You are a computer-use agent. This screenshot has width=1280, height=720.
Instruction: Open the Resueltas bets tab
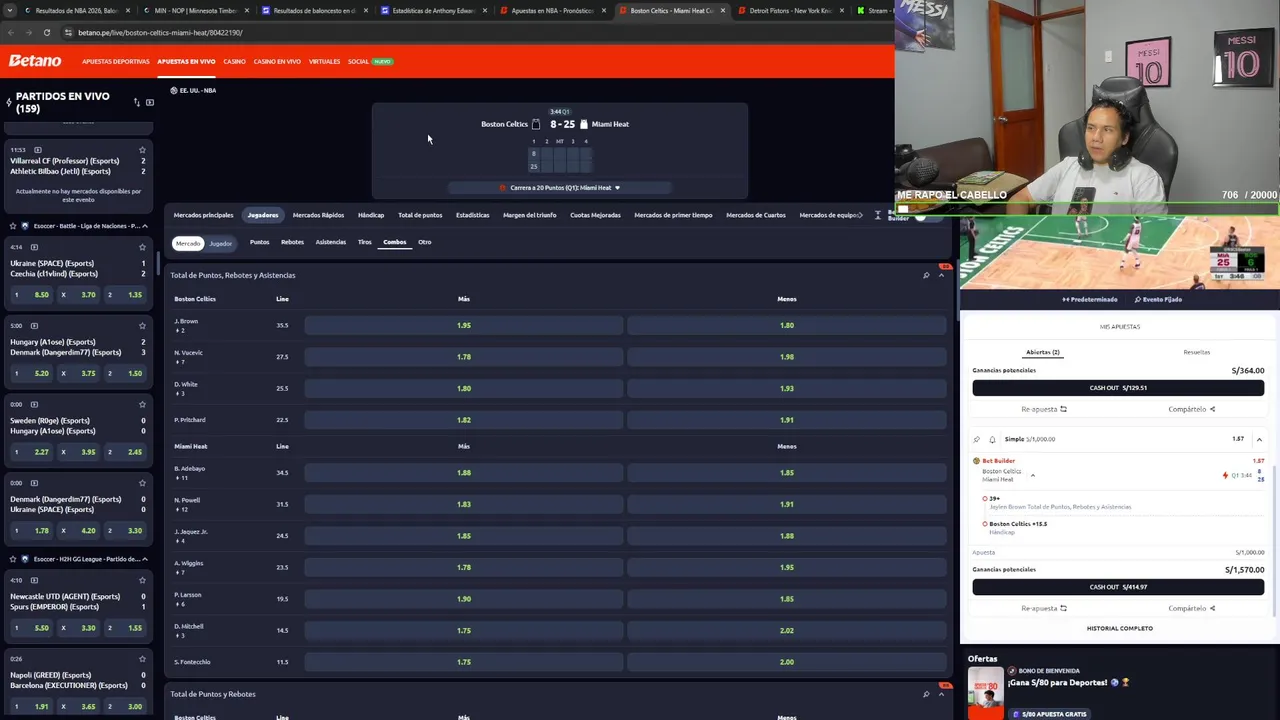point(1196,352)
